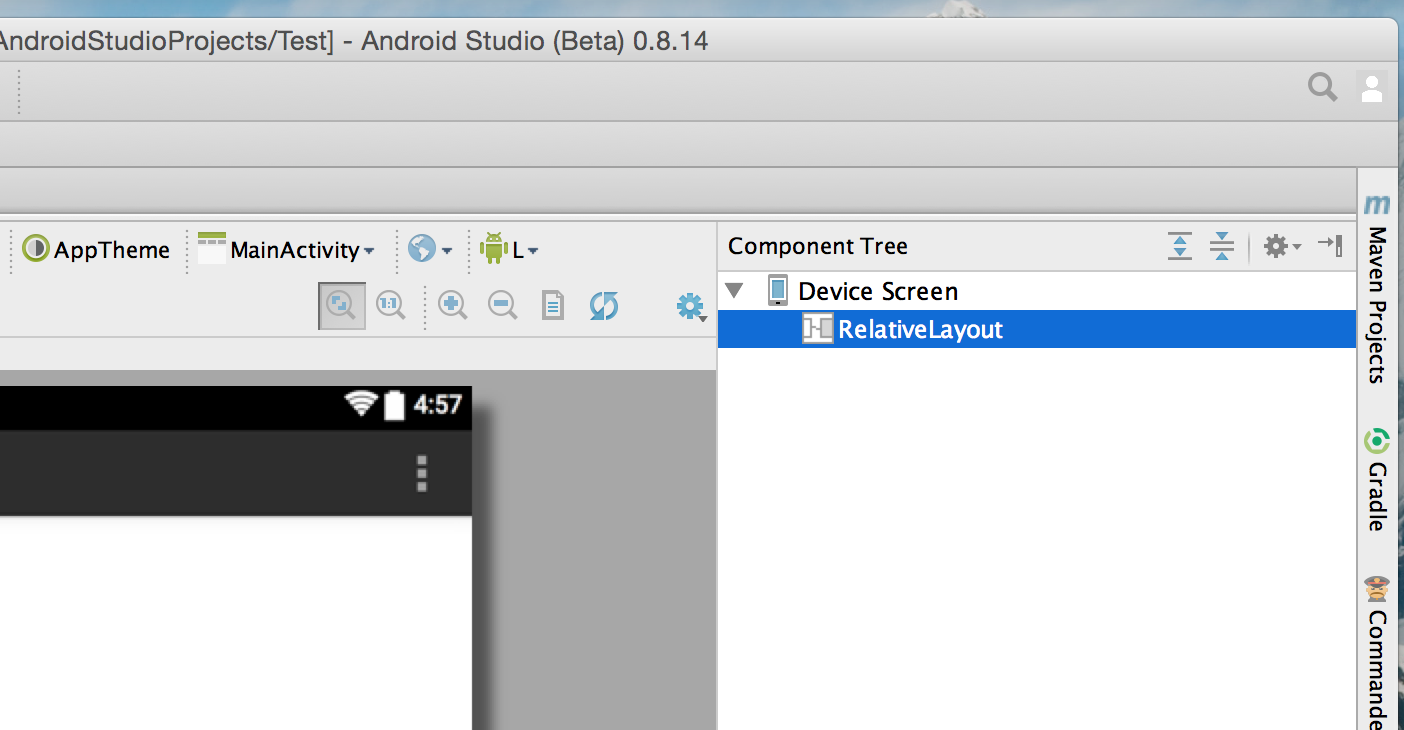
Task: Open the Gradle side tab
Action: pos(1377,480)
